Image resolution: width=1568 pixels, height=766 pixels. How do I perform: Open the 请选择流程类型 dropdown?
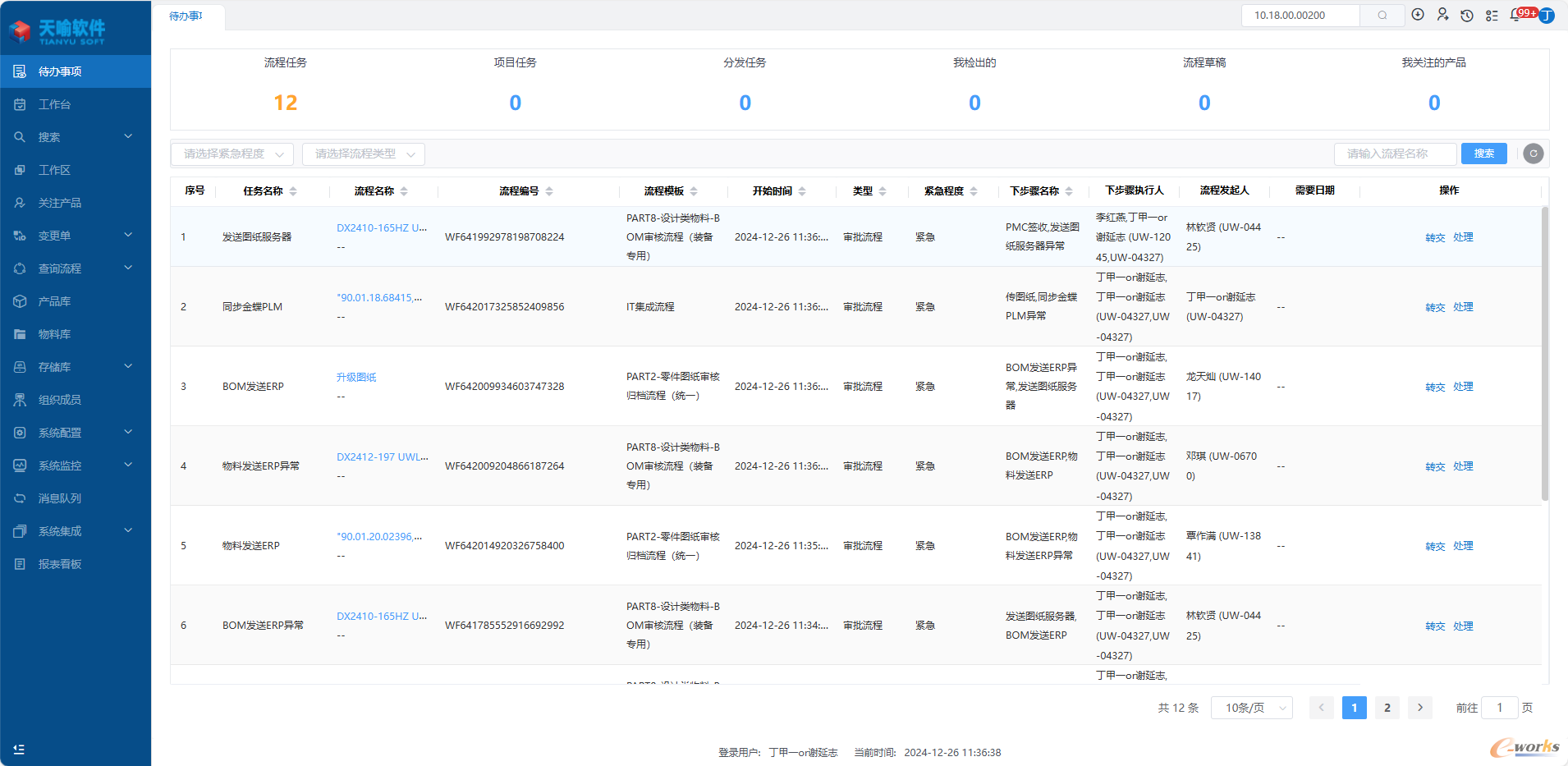pyautogui.click(x=364, y=154)
